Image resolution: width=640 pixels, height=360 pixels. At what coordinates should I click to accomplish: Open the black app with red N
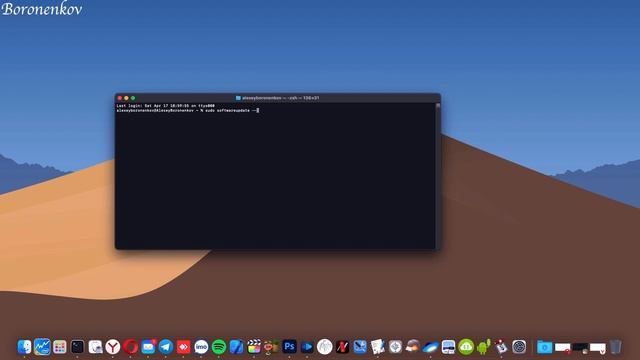[x=342, y=347]
